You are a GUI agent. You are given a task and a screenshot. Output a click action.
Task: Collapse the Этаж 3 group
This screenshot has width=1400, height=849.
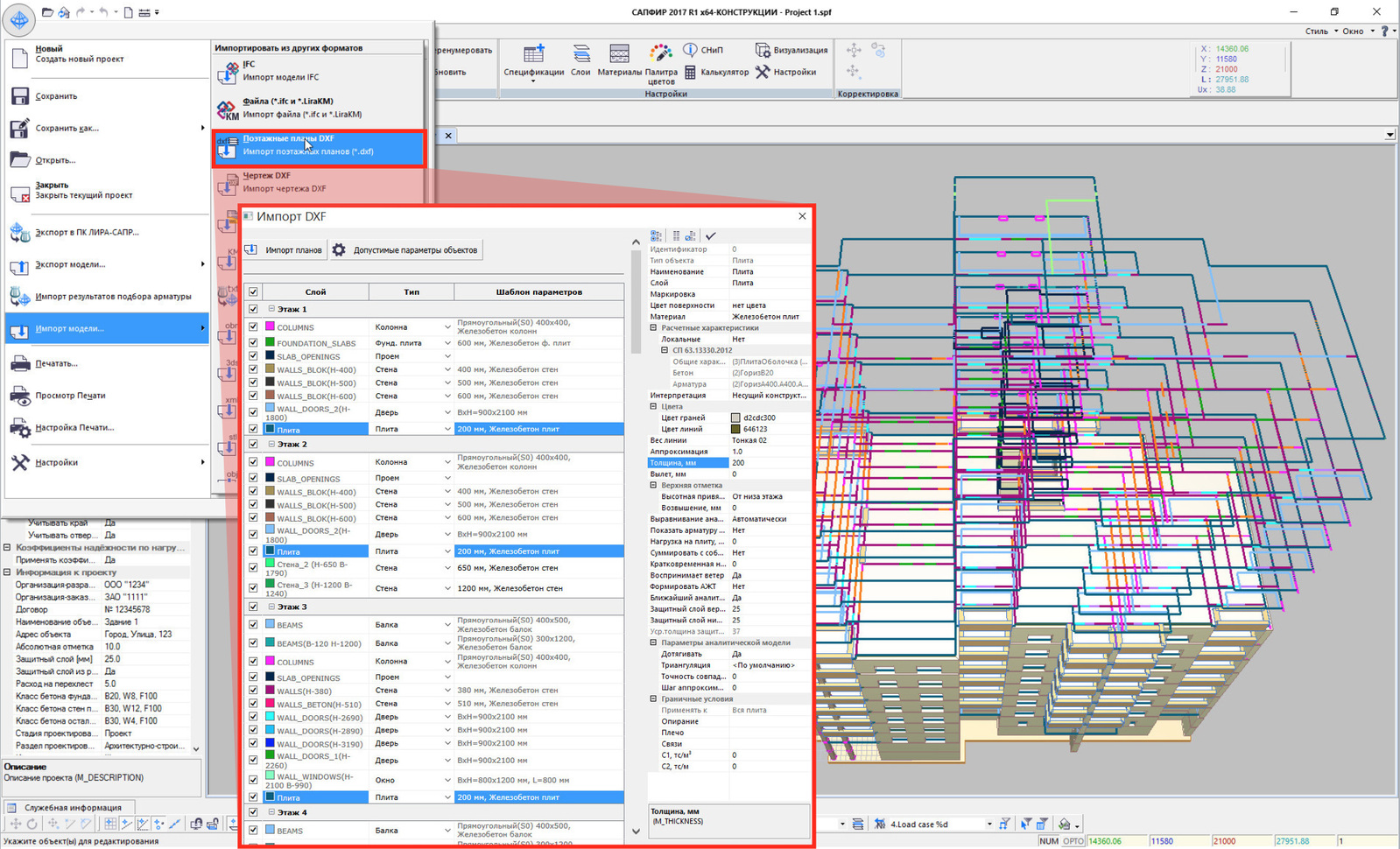click(x=271, y=607)
